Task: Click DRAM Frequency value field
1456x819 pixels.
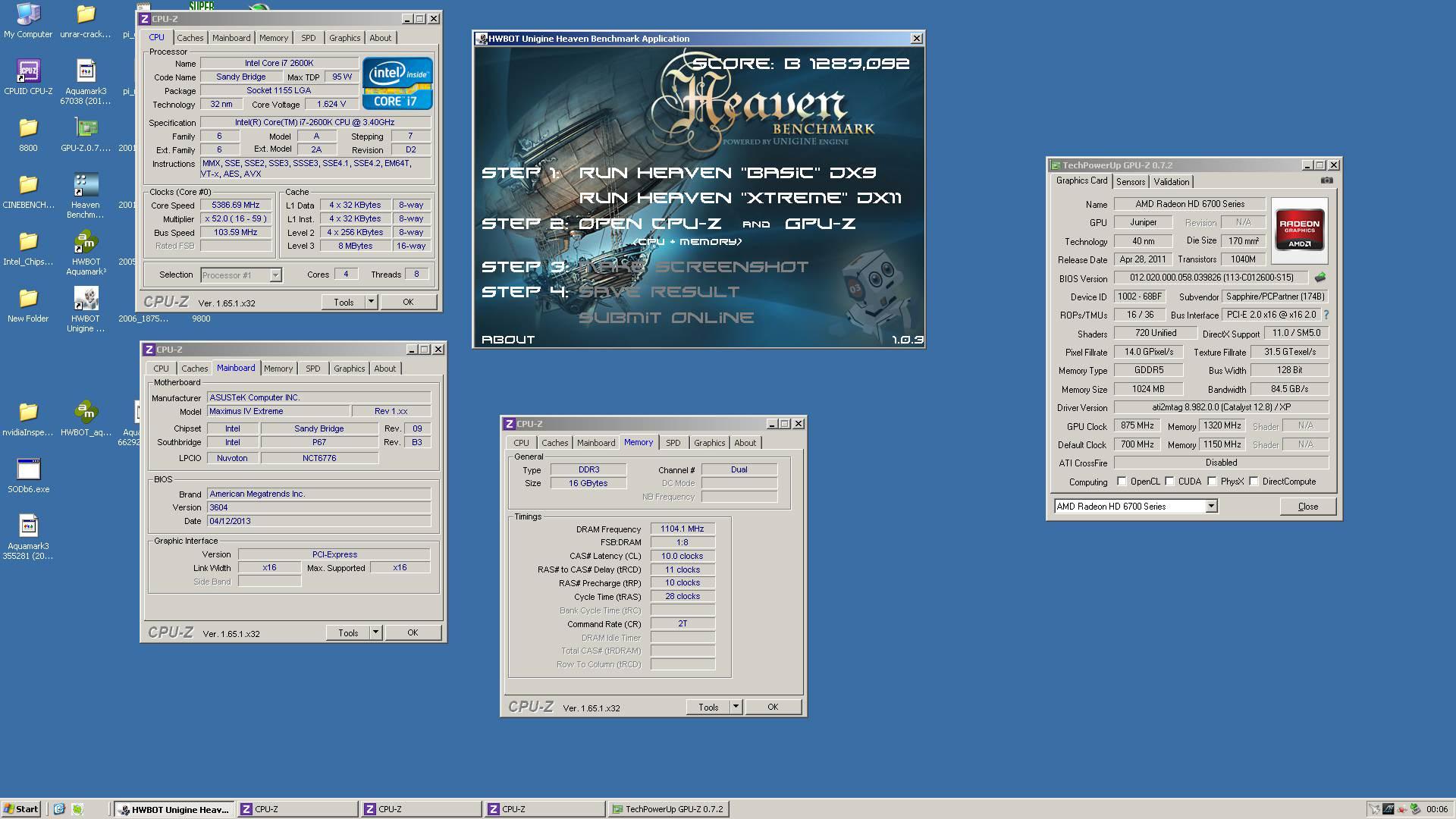Action: [682, 529]
